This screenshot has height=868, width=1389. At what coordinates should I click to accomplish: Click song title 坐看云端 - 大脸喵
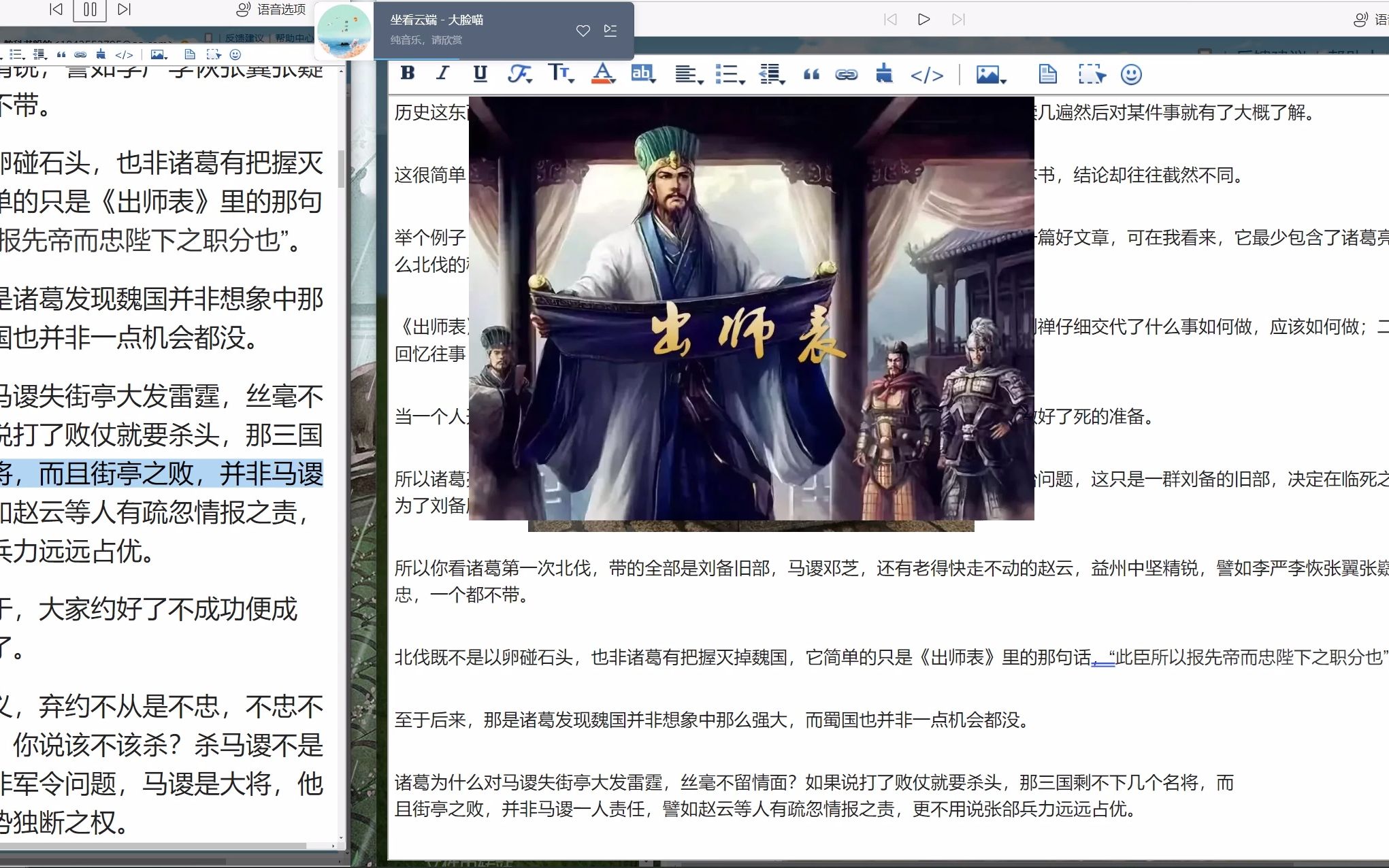[436, 20]
